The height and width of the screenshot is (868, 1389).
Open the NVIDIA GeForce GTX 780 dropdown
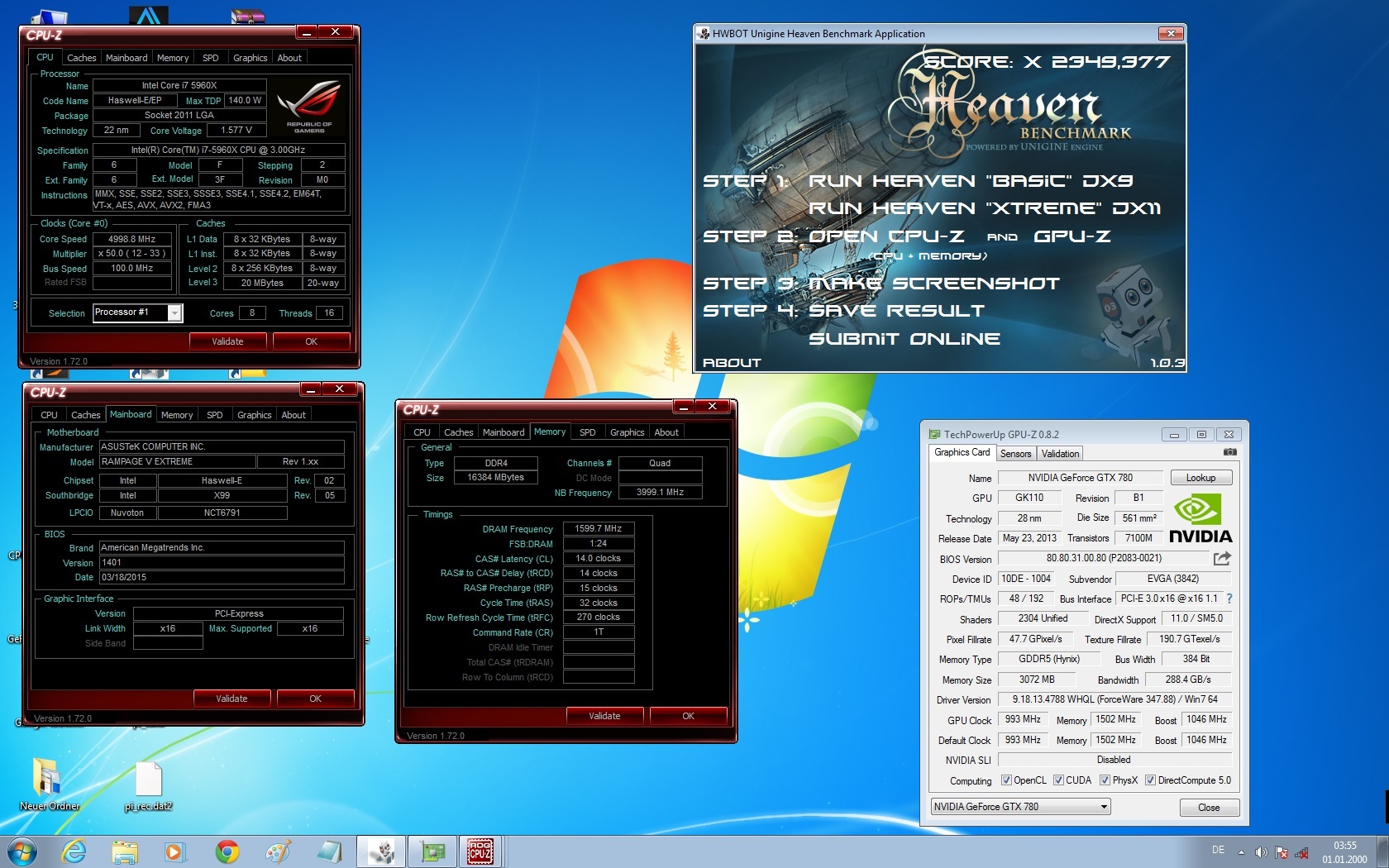coord(1020,807)
